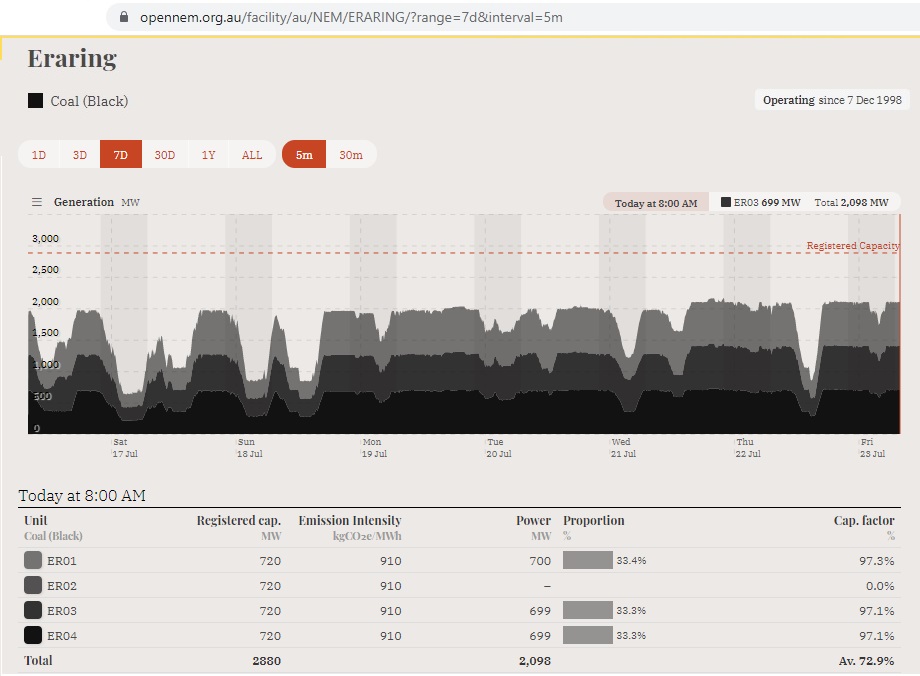Click the ER03 33.3% proportion bar
The height and width of the screenshot is (676, 920).
coord(587,610)
